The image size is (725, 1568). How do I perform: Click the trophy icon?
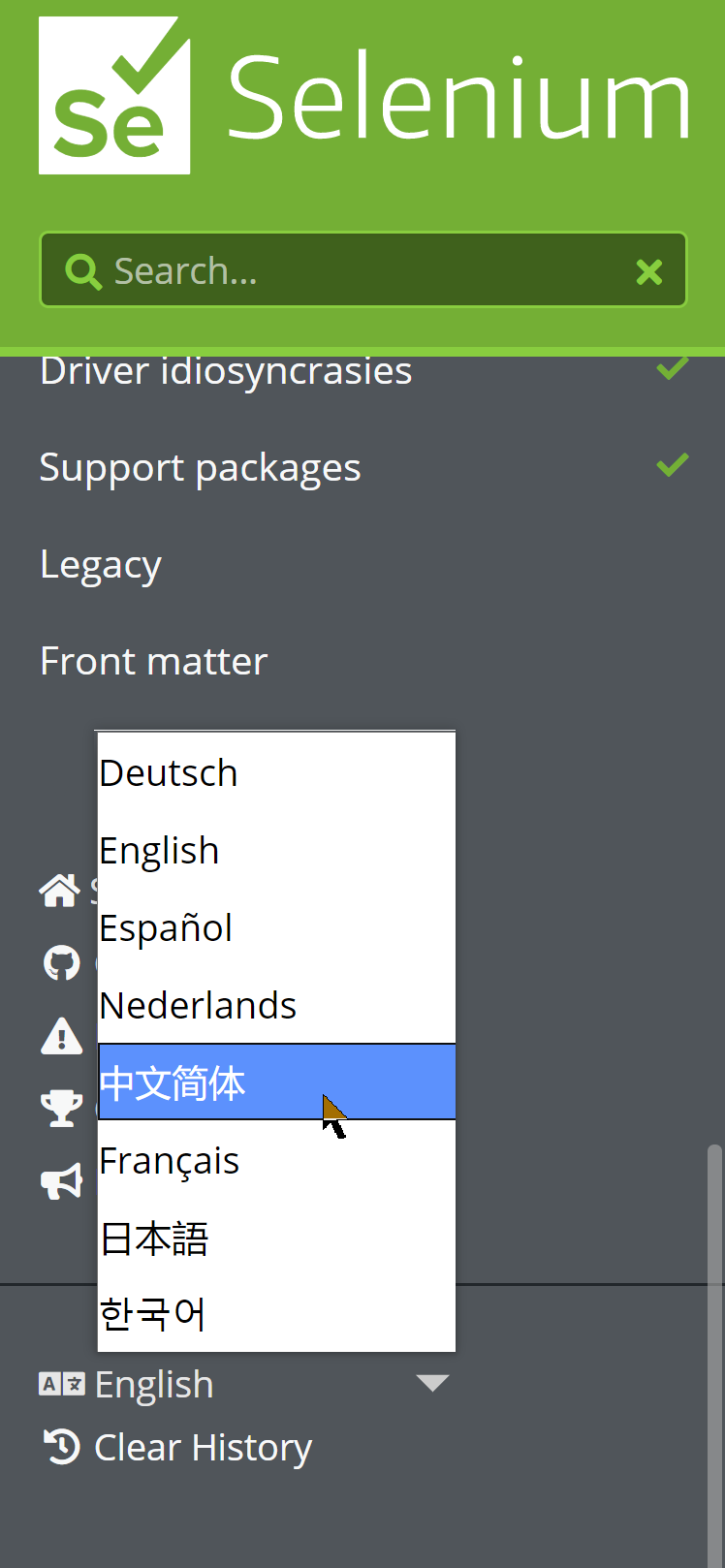61,1109
